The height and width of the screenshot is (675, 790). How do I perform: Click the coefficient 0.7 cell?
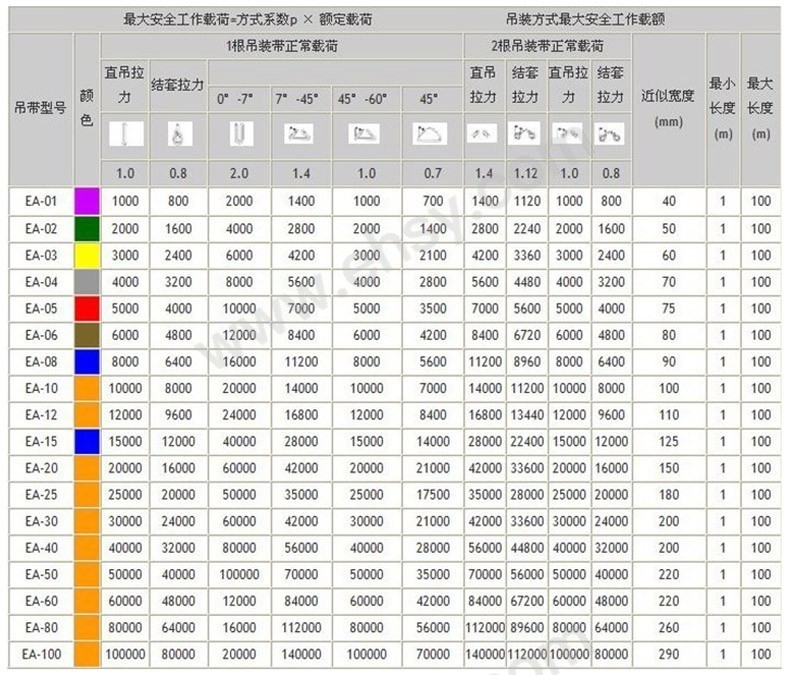pyautogui.click(x=433, y=174)
